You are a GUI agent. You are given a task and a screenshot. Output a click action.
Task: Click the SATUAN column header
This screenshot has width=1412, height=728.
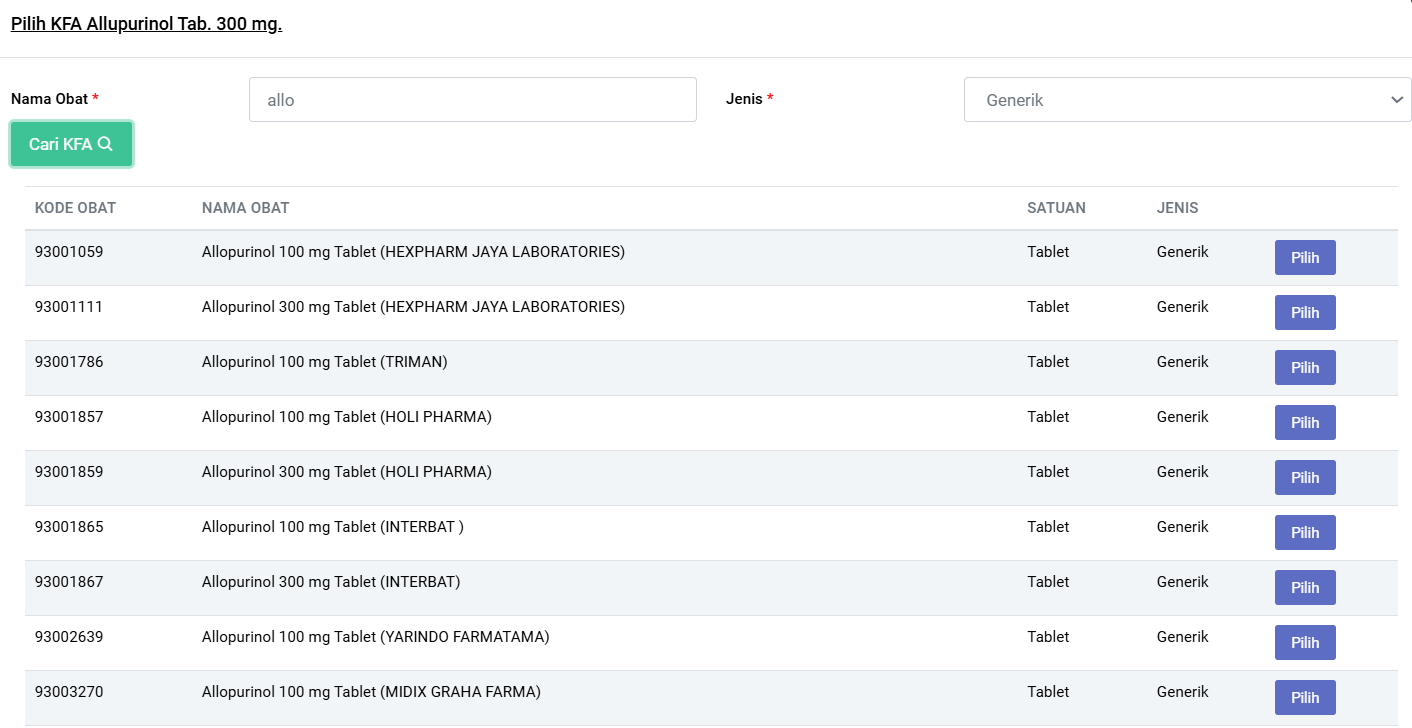pyautogui.click(x=1056, y=208)
